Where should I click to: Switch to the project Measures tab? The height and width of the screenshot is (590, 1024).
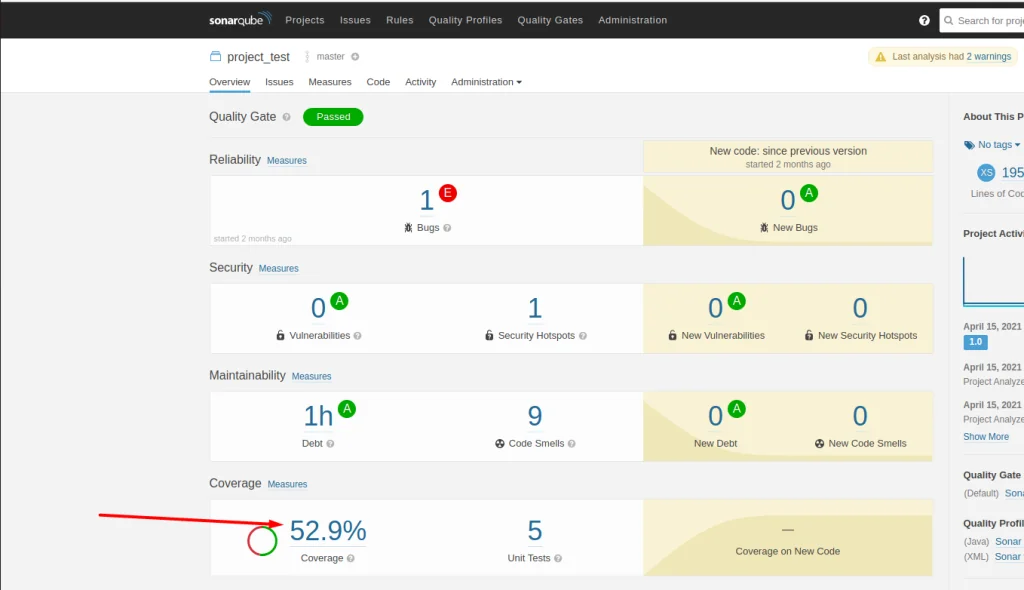[330, 82]
